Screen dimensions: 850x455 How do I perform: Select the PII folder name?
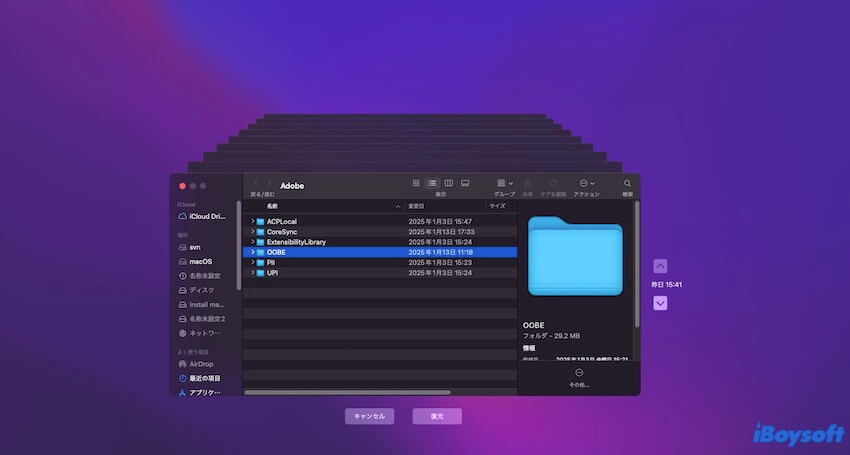point(271,262)
